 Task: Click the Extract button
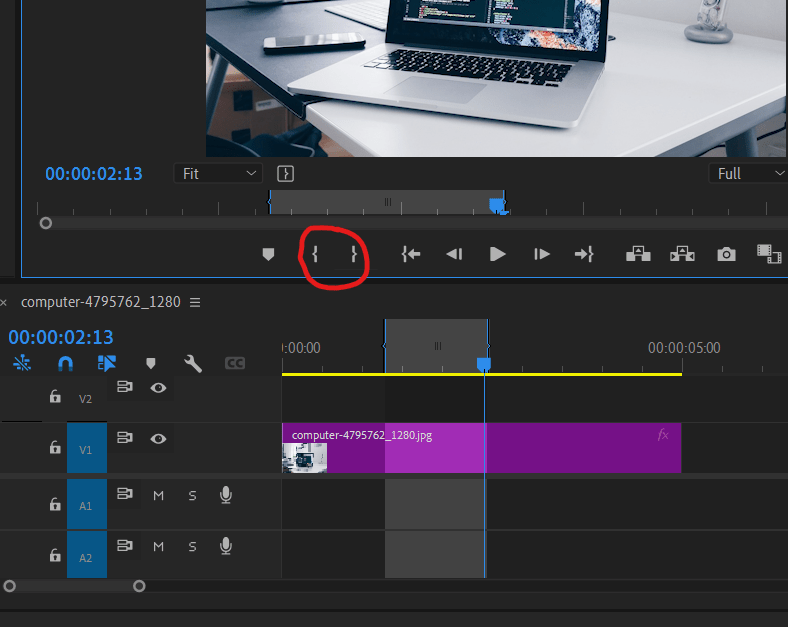point(682,255)
